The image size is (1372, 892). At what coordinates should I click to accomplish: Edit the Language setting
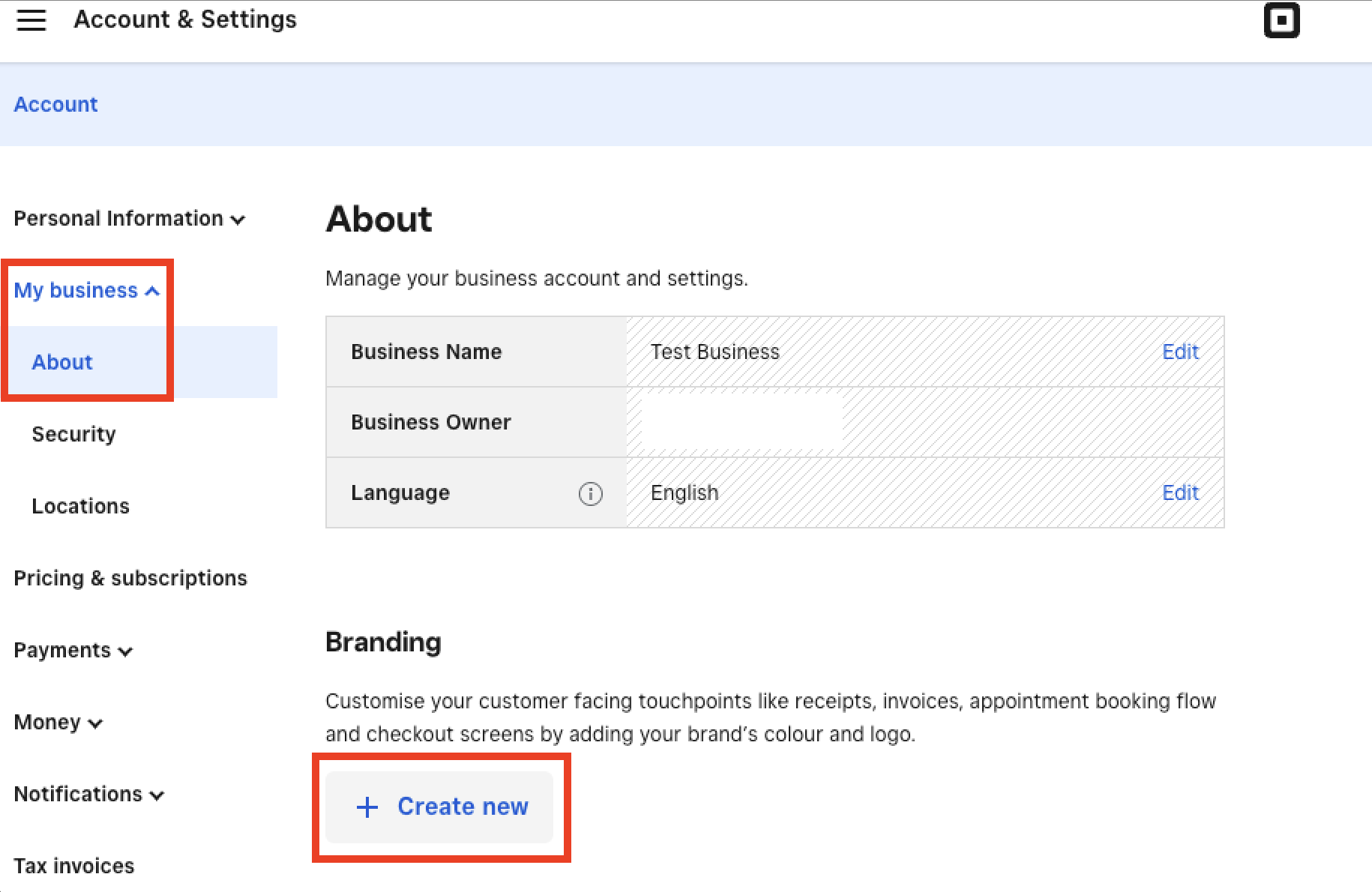[x=1179, y=492]
